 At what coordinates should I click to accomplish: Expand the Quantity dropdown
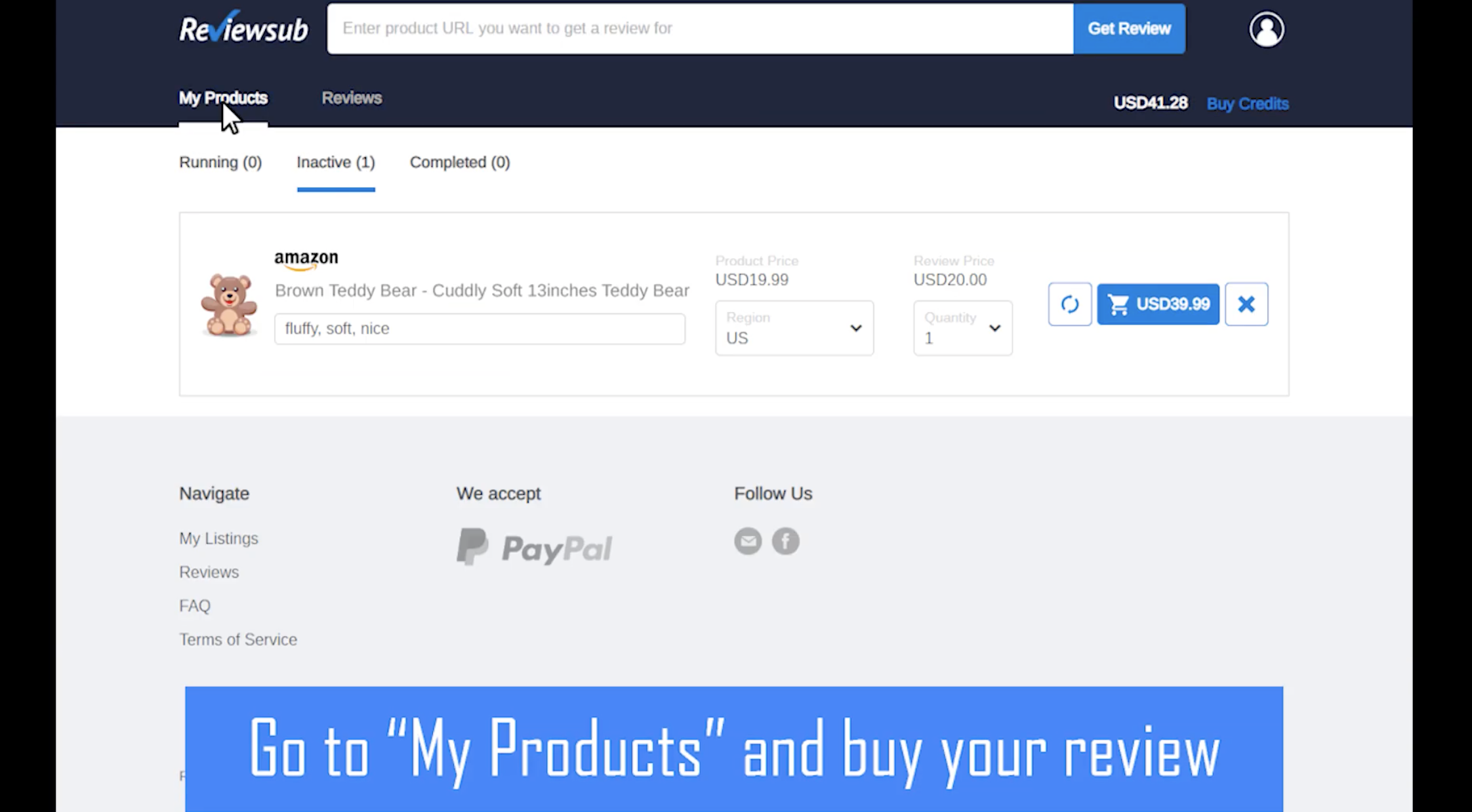click(962, 328)
